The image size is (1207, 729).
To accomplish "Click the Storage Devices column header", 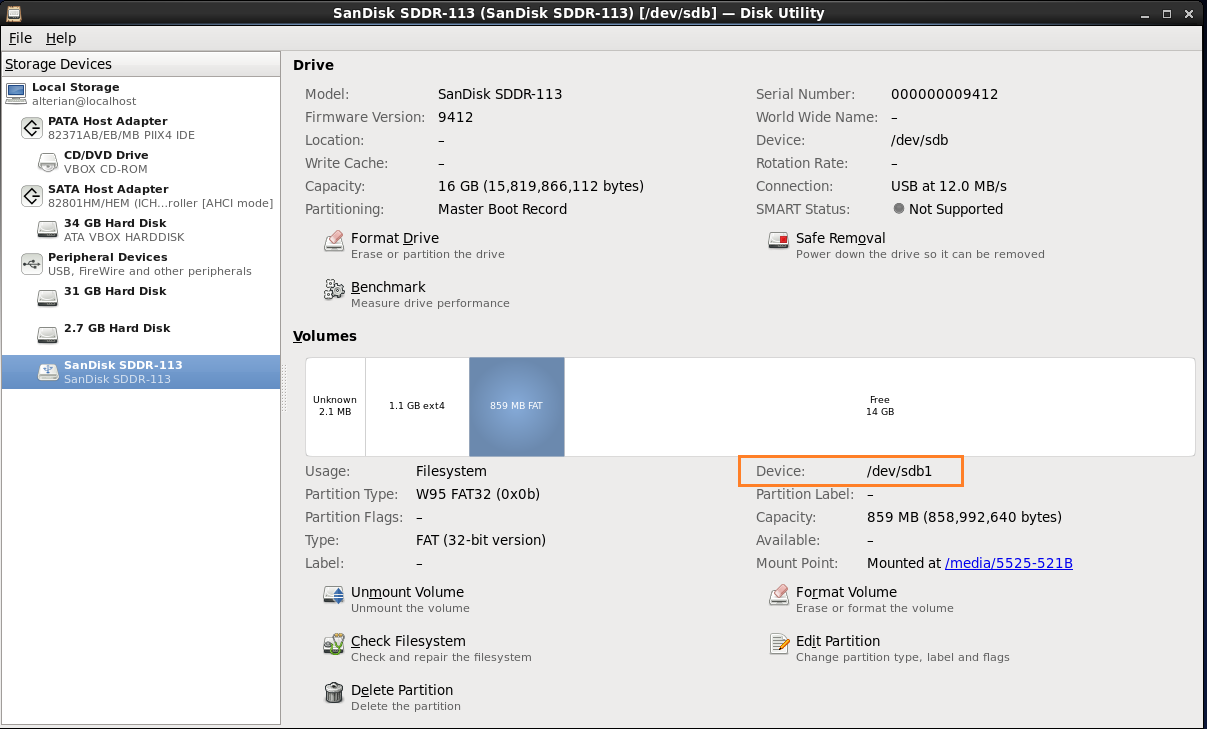I will click(x=141, y=64).
